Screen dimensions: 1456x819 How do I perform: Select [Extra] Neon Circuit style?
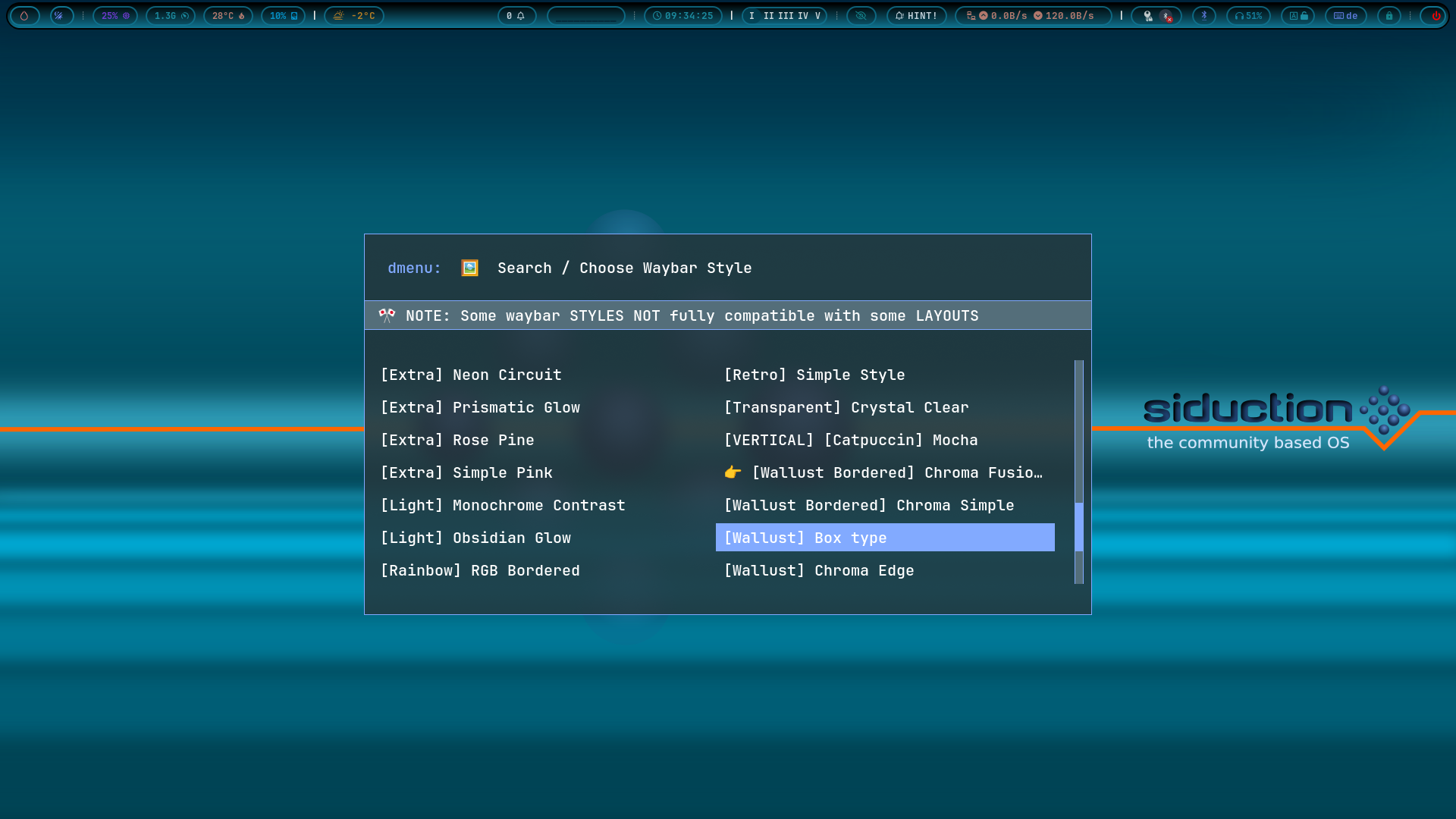[471, 375]
